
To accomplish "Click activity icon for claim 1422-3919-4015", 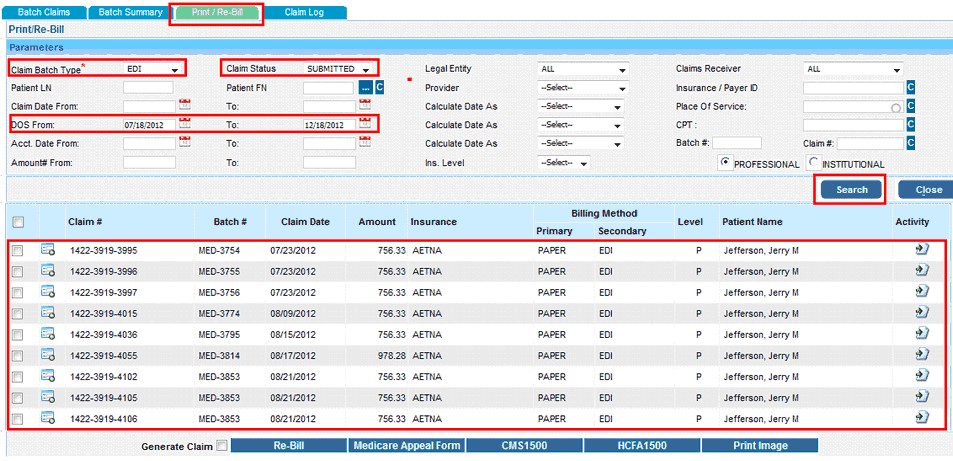I will point(921,312).
